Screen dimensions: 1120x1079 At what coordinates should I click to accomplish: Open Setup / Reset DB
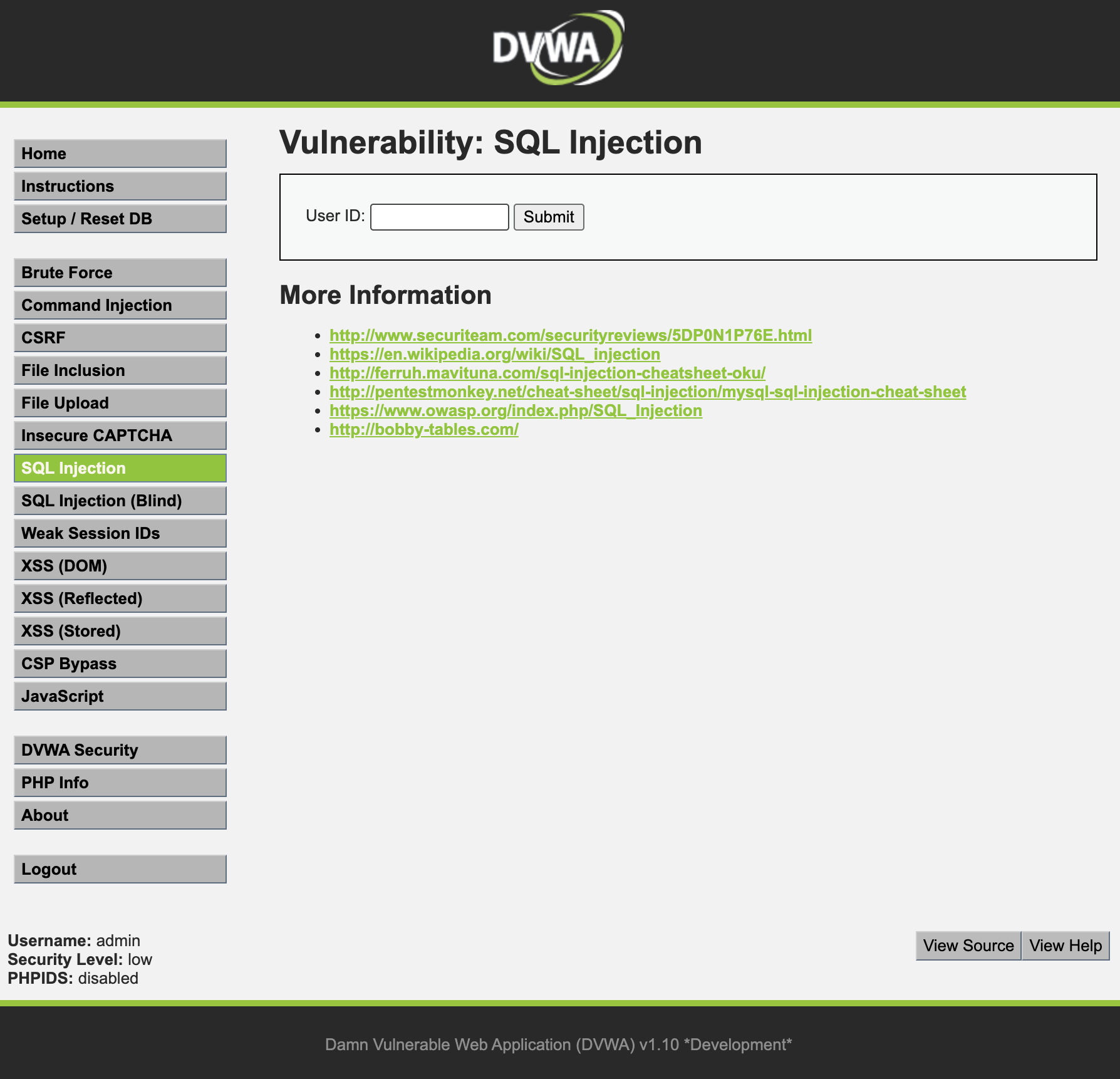(120, 219)
